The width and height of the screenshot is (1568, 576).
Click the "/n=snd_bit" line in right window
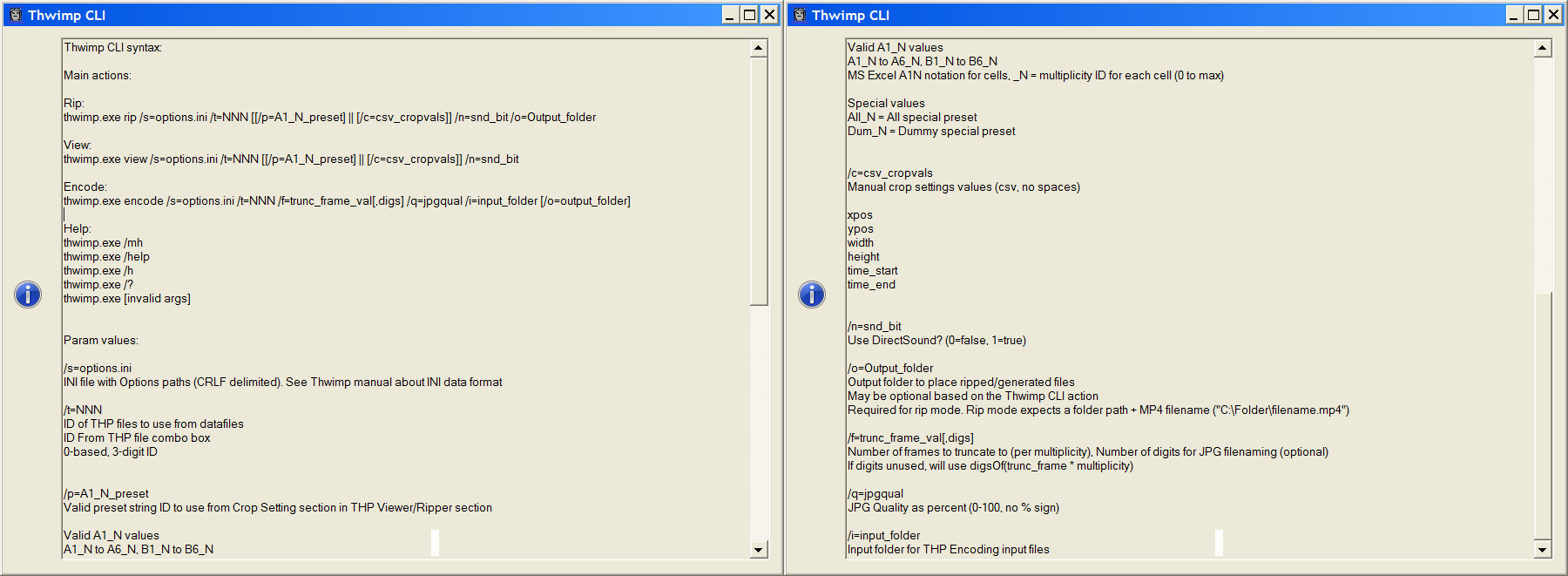[x=875, y=327]
